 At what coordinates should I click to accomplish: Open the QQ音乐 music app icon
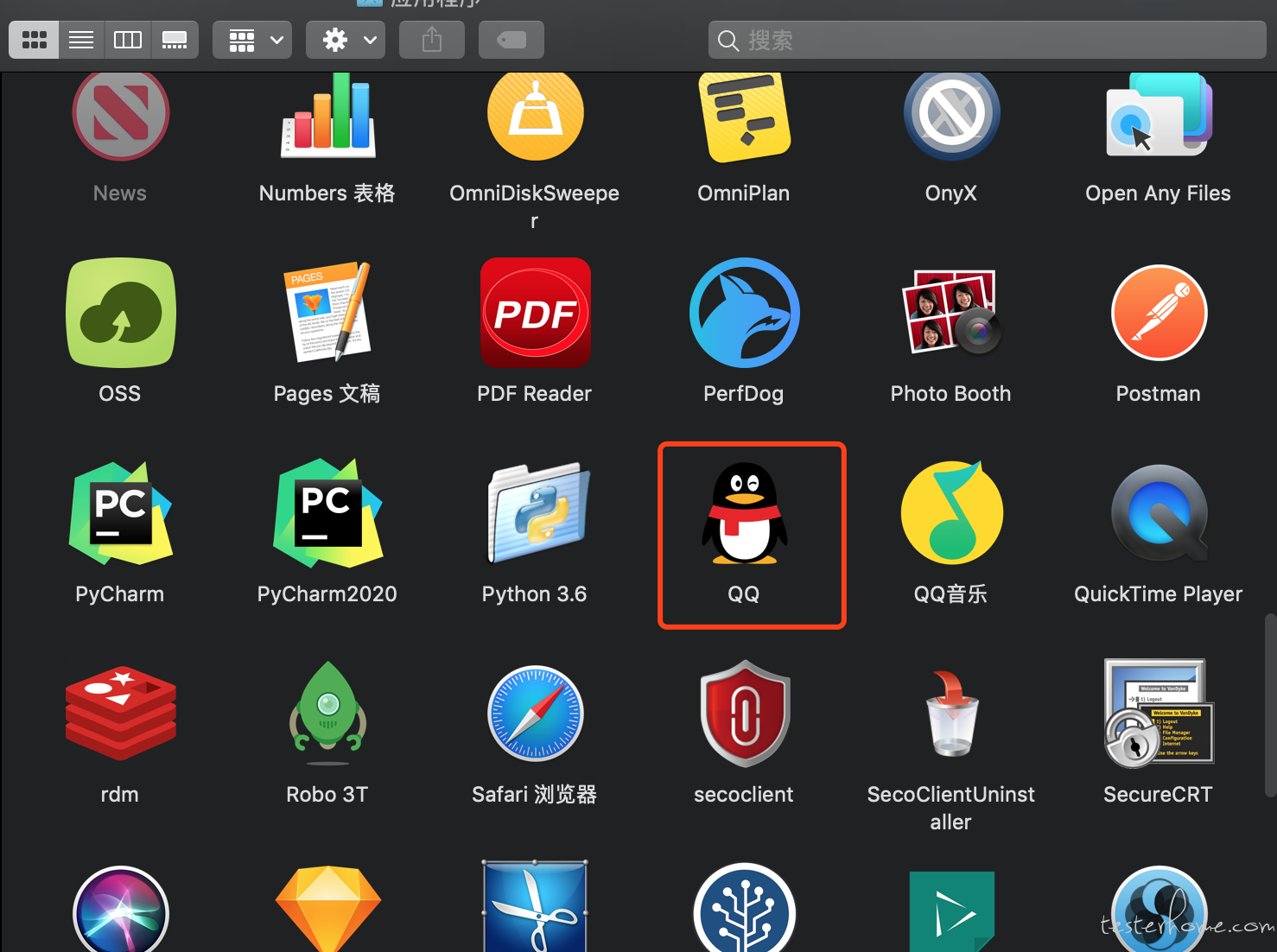click(x=951, y=513)
